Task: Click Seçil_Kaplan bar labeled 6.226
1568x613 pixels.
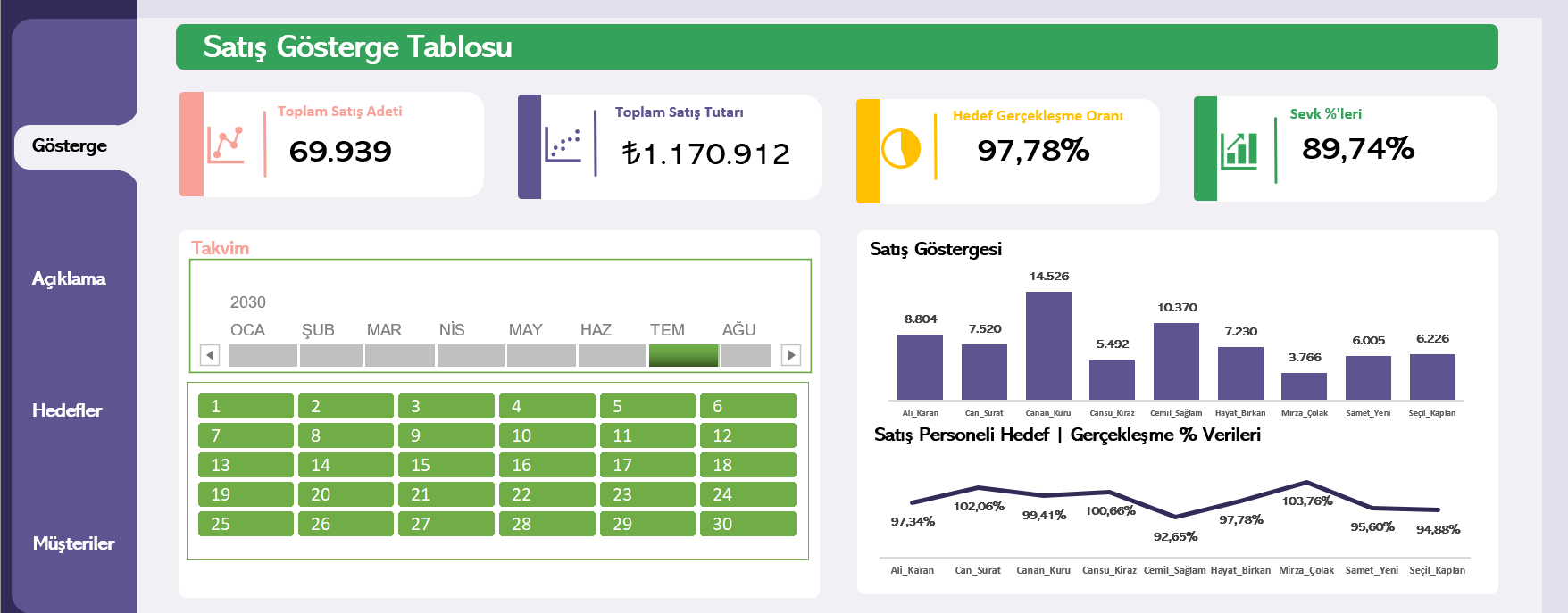Action: 1432,377
